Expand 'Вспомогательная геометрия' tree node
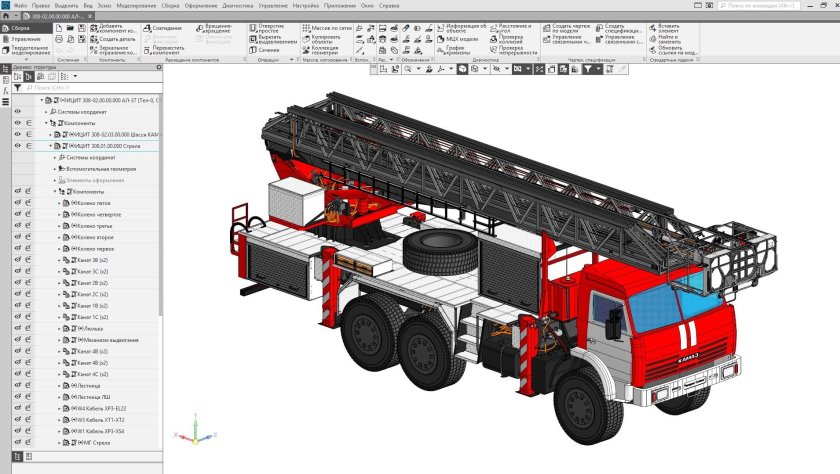 (56, 168)
